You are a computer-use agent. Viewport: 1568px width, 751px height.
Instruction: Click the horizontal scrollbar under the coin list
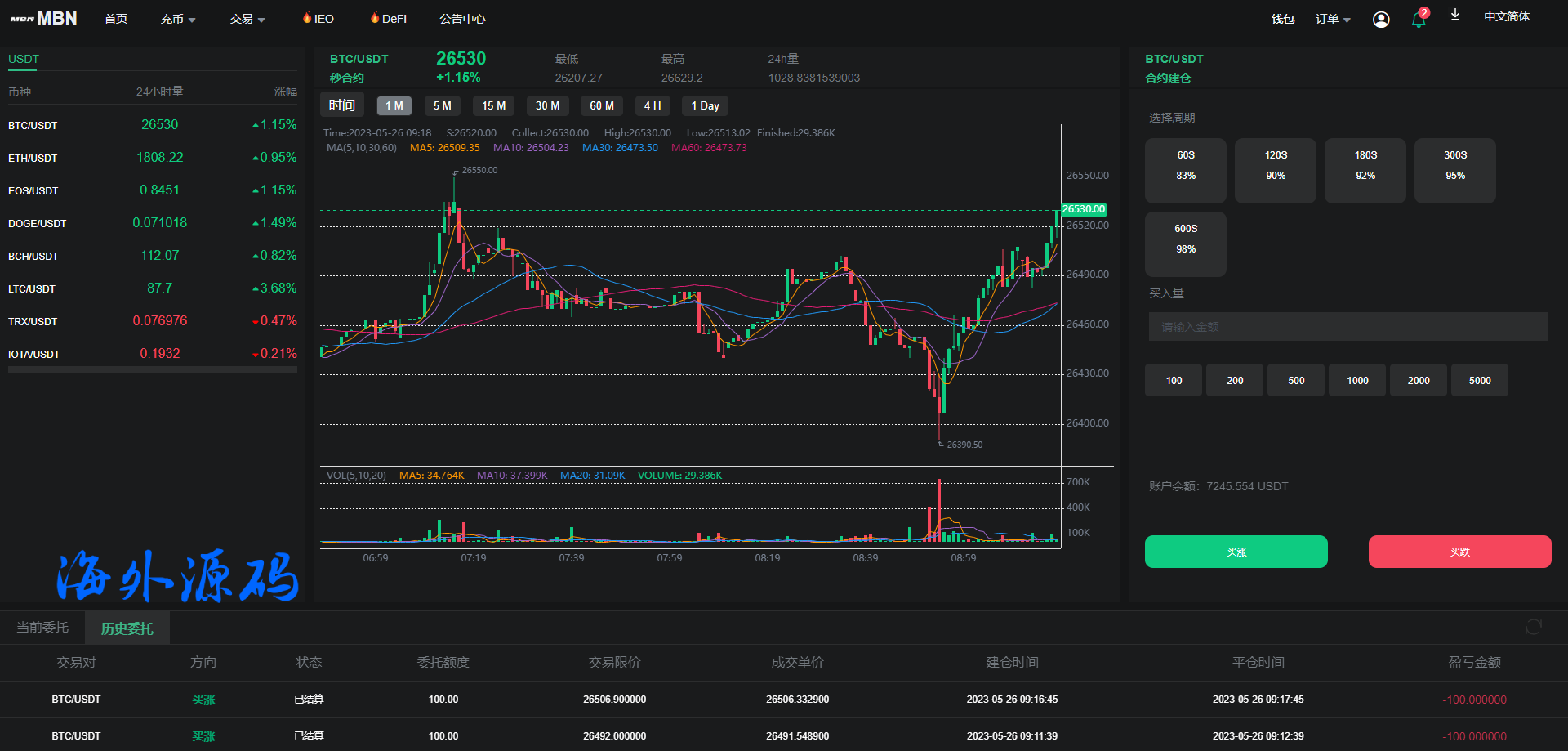click(x=153, y=369)
